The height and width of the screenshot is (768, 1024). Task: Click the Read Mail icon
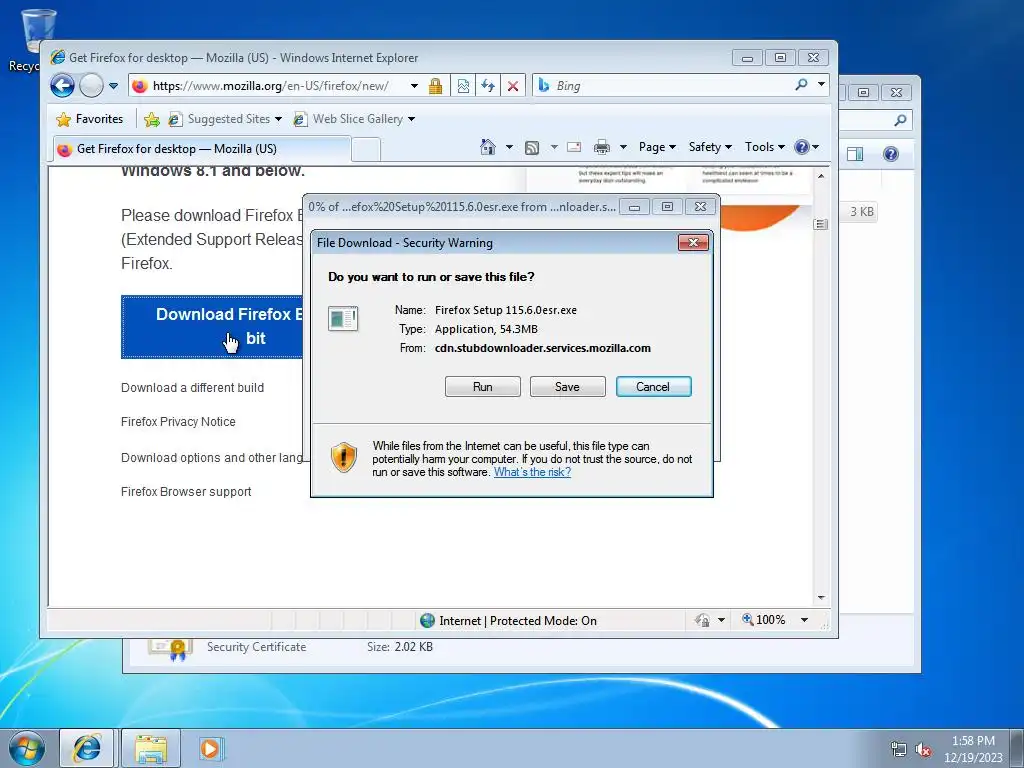pyautogui.click(x=574, y=147)
